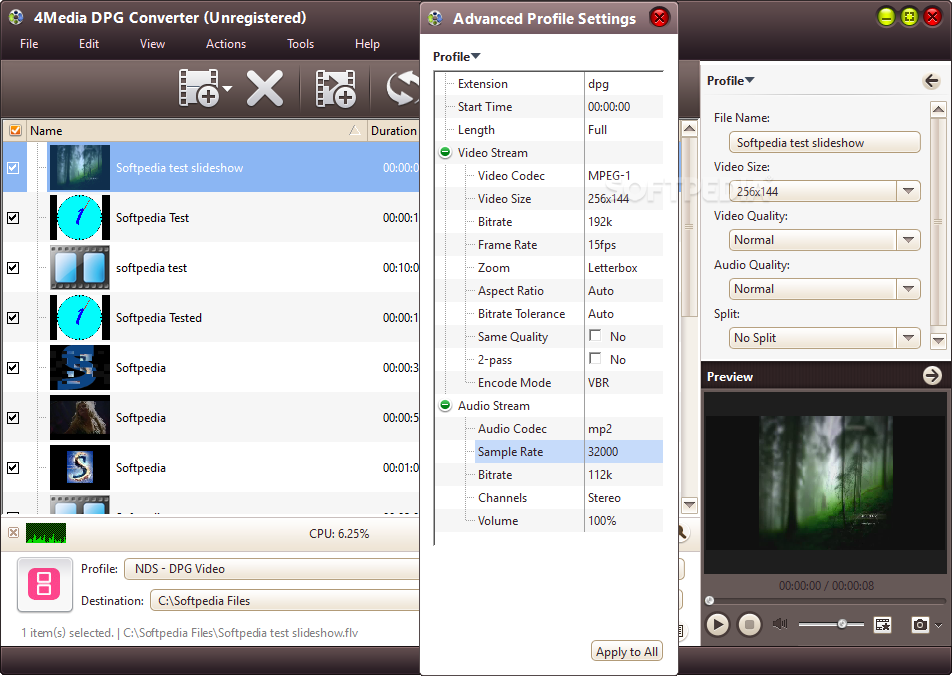
Task: Click the Destination path field
Action: pos(285,601)
